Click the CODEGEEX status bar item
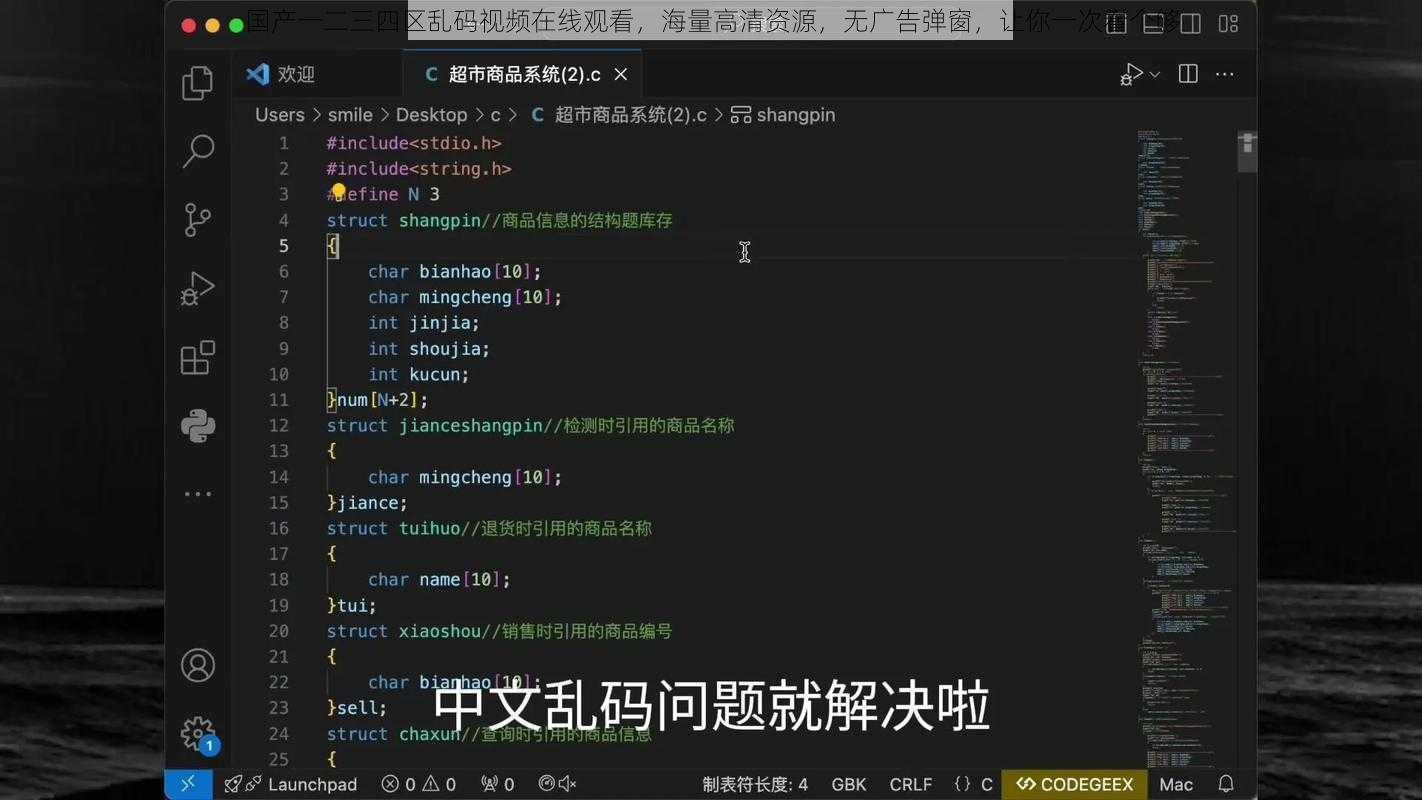1422x800 pixels. [x=1075, y=784]
